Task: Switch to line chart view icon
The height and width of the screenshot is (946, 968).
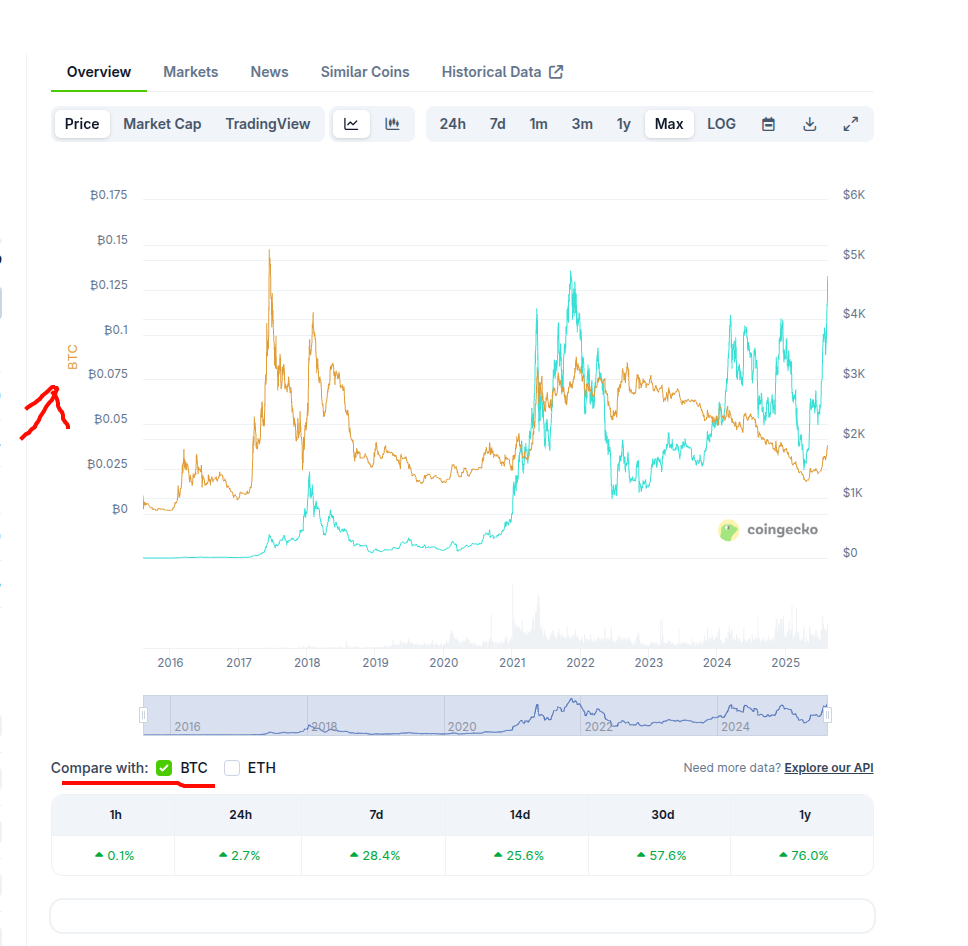Action: click(x=351, y=124)
